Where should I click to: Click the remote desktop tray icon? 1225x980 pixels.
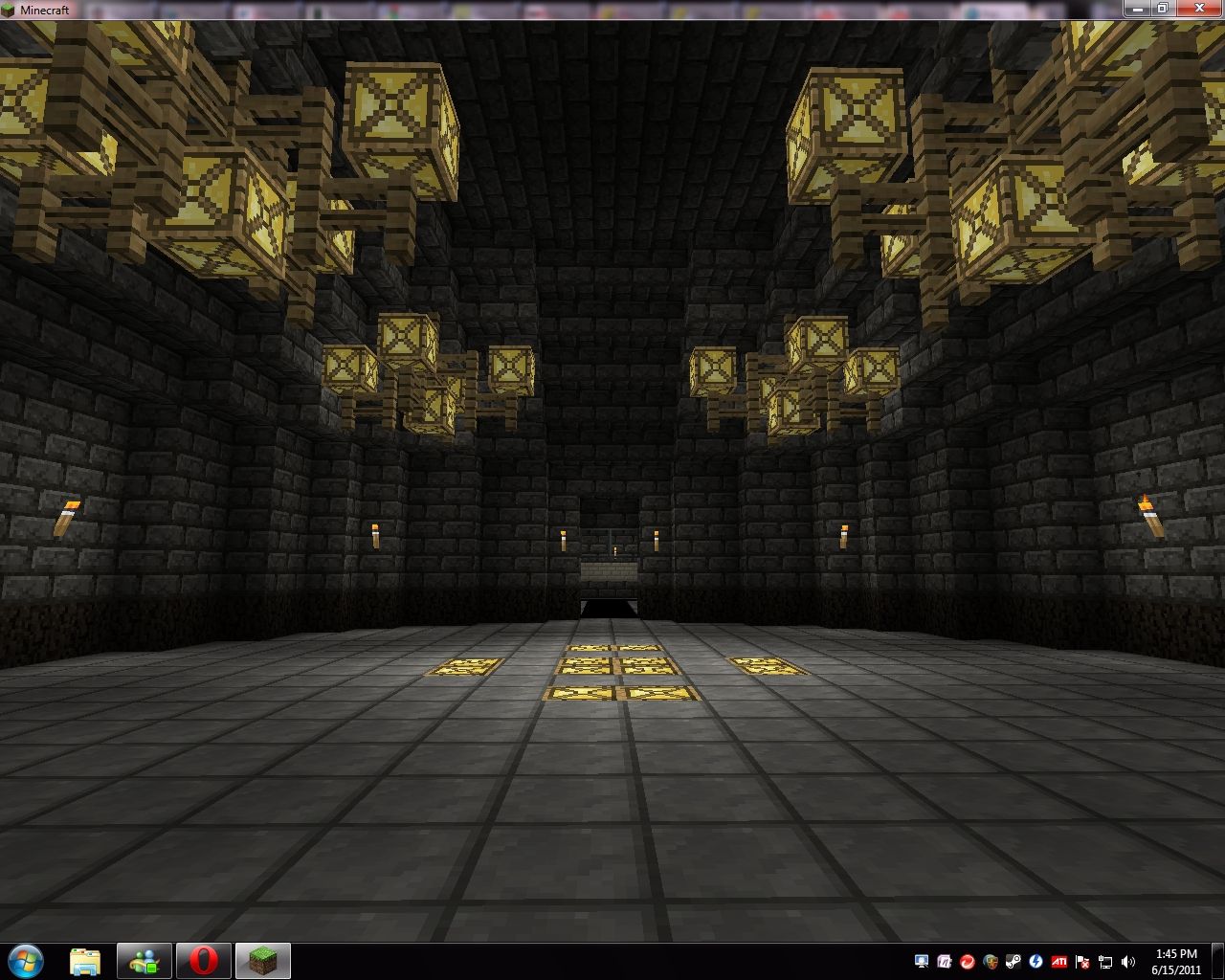point(921,962)
